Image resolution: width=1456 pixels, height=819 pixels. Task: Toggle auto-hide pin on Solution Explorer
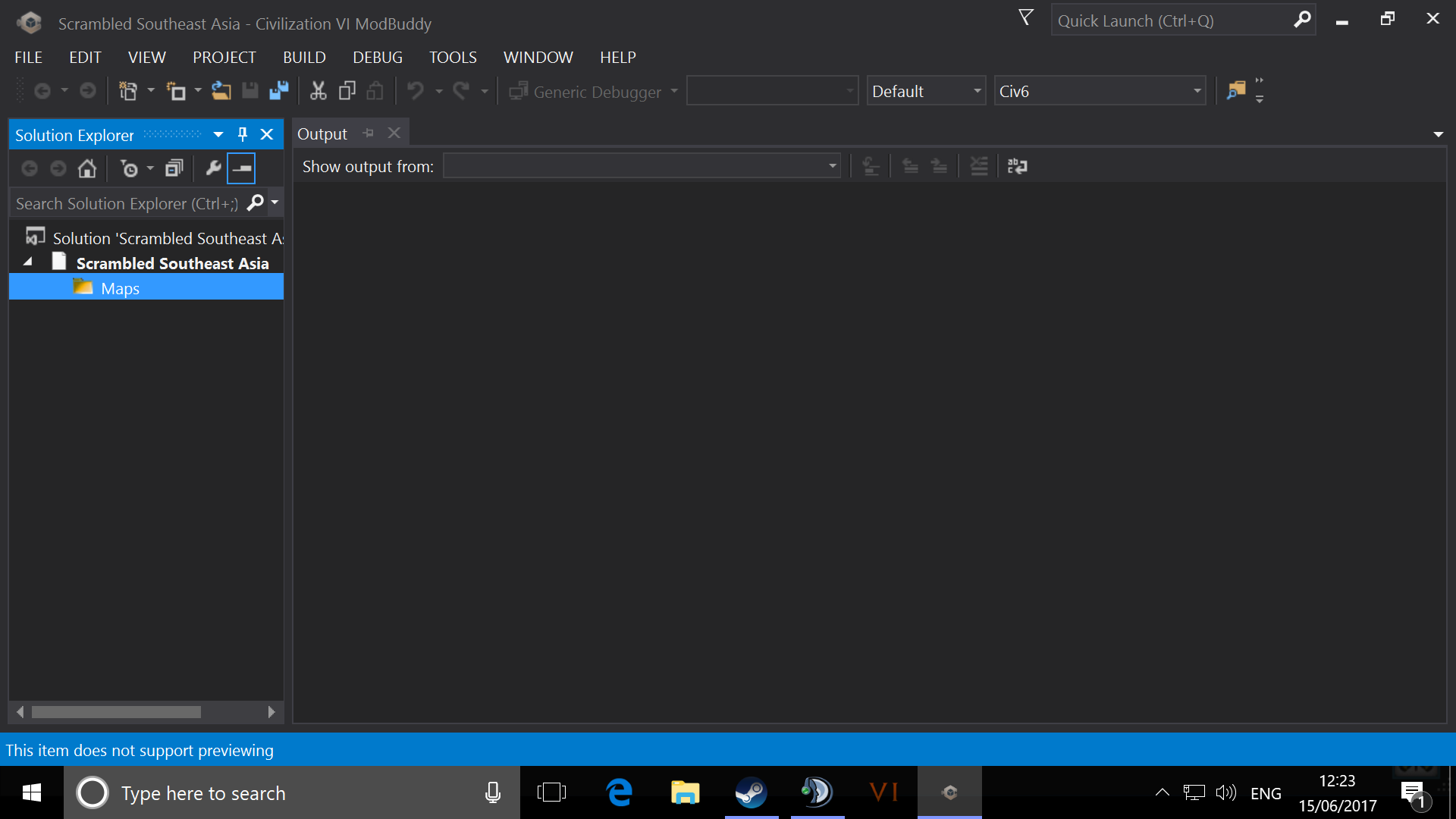[243, 134]
